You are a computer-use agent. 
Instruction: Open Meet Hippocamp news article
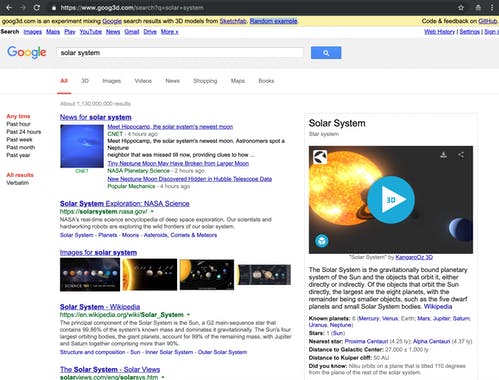tap(170, 127)
